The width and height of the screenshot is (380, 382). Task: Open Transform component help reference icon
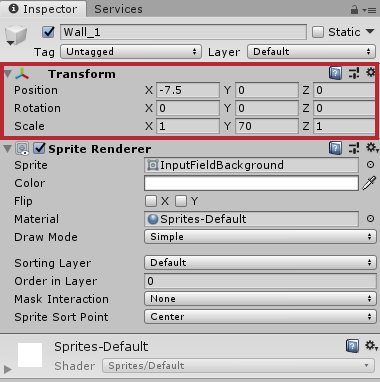(335, 73)
